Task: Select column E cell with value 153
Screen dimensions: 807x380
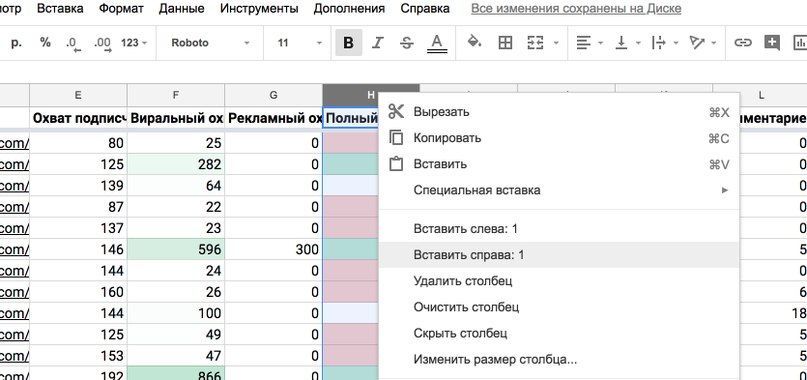Action: tap(78, 356)
